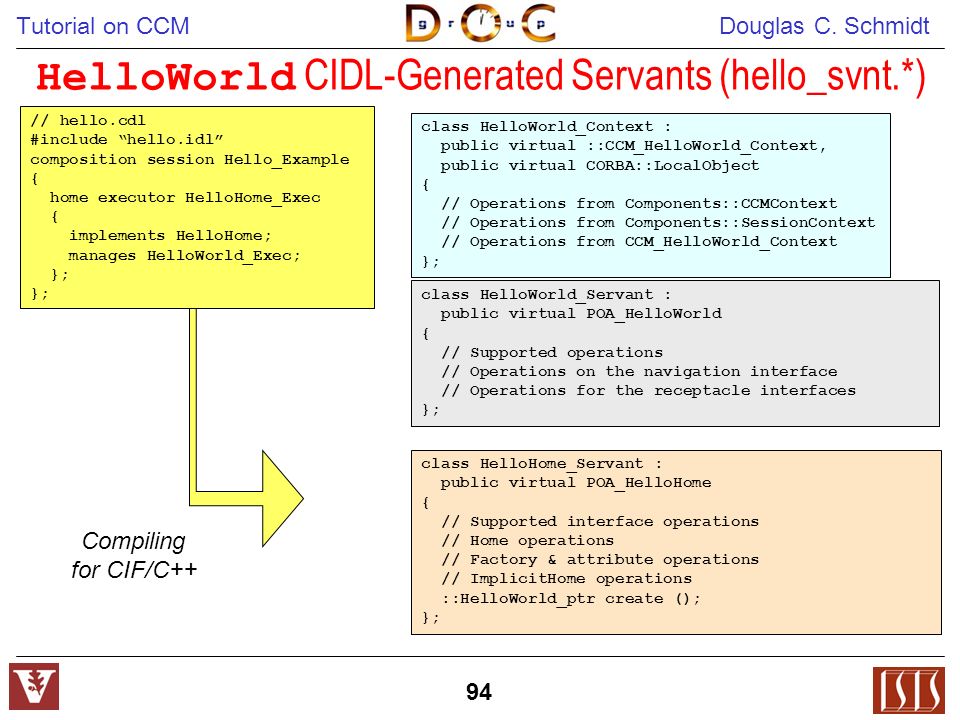The width and height of the screenshot is (960, 720).
Task: Click the "Compiling for CIF/C++" caption
Action: [x=134, y=555]
